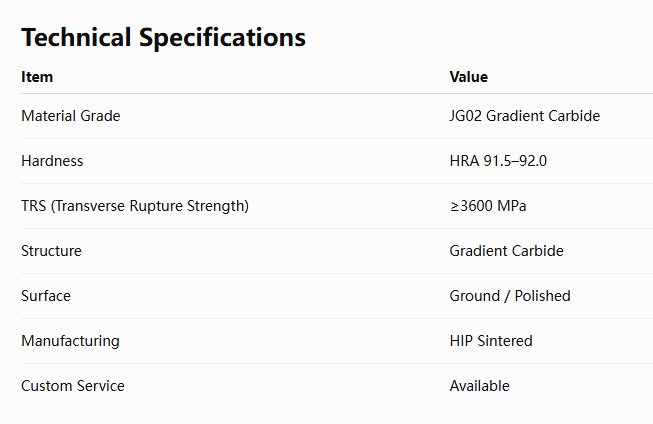Click the Available value text
The height and width of the screenshot is (424, 653).
pos(479,386)
